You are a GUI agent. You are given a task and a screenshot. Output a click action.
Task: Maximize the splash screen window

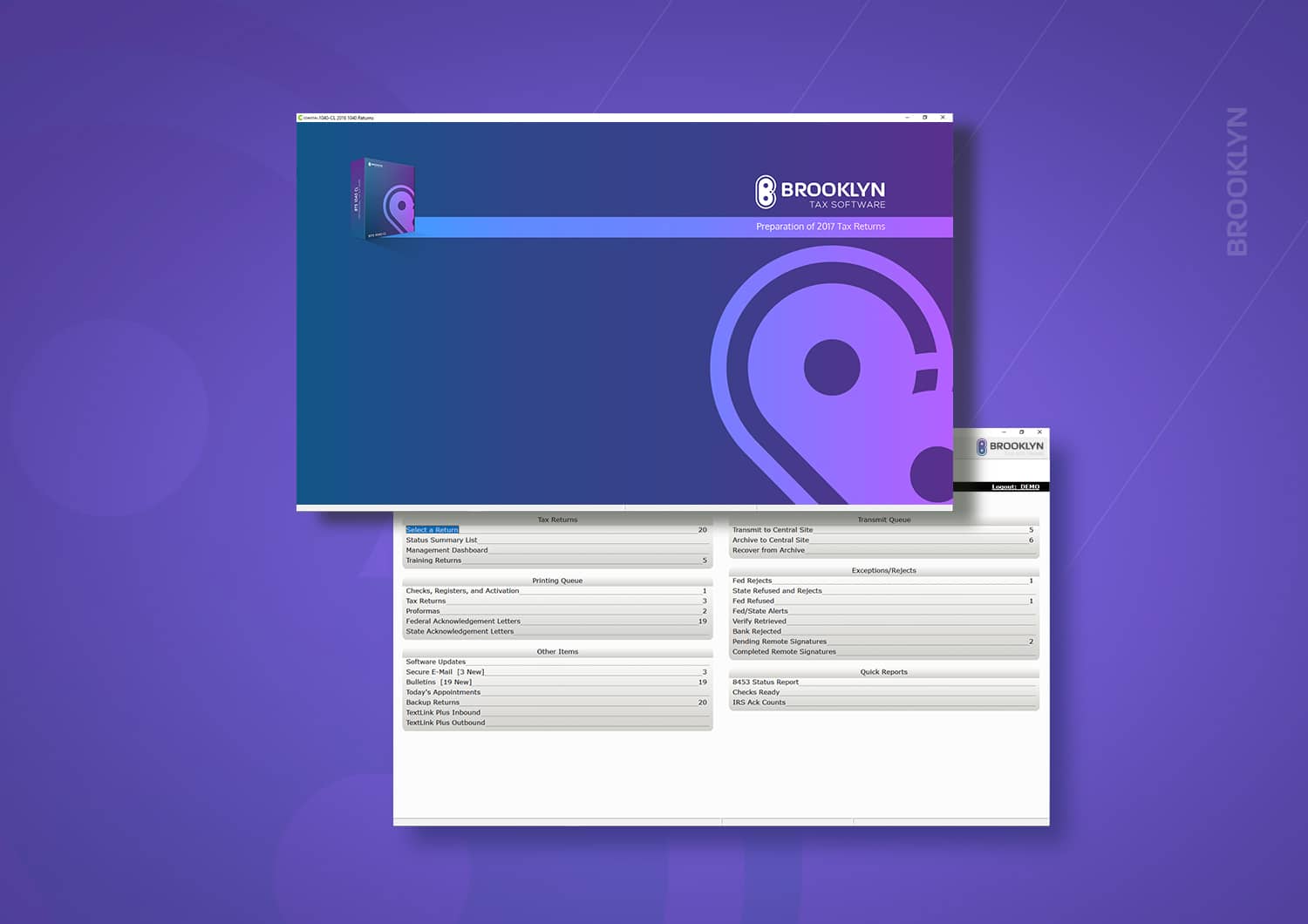924,118
